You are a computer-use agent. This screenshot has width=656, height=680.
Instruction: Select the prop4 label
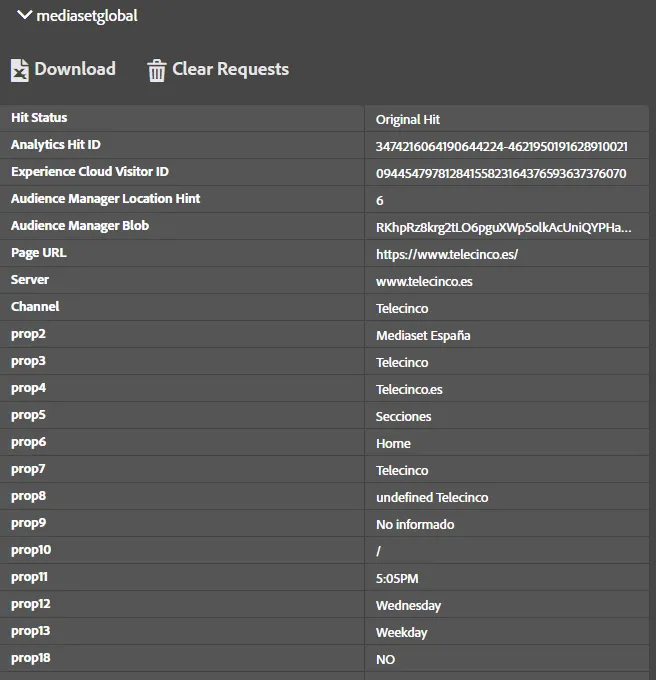pyautogui.click(x=28, y=388)
